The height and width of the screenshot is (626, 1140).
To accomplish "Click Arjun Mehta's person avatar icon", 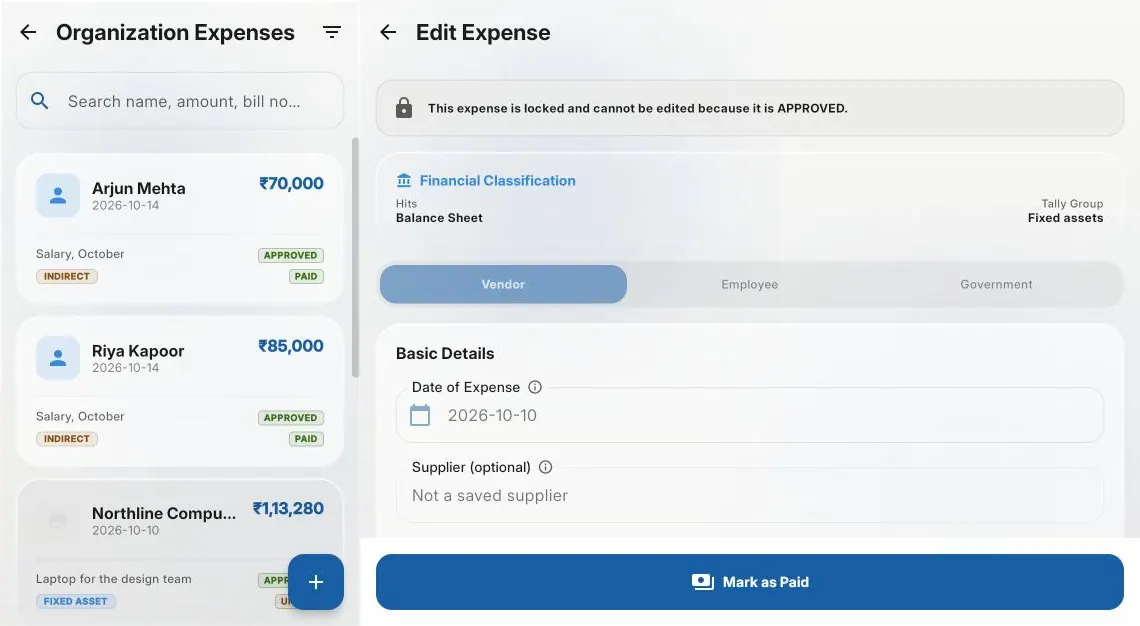I will point(57,195).
